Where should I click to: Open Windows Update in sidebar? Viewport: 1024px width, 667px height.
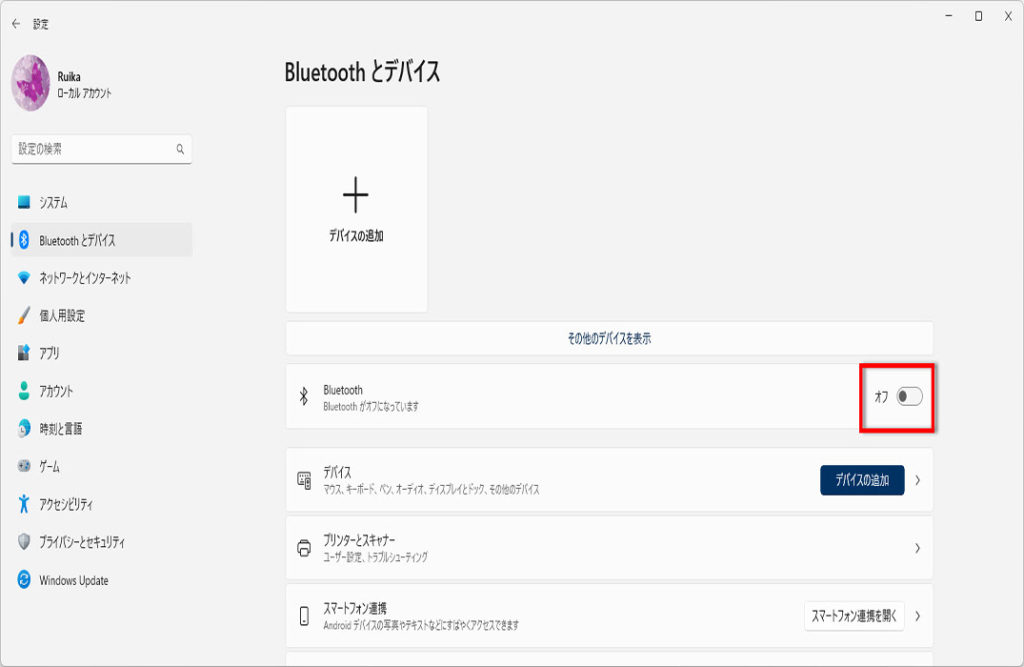coord(74,580)
